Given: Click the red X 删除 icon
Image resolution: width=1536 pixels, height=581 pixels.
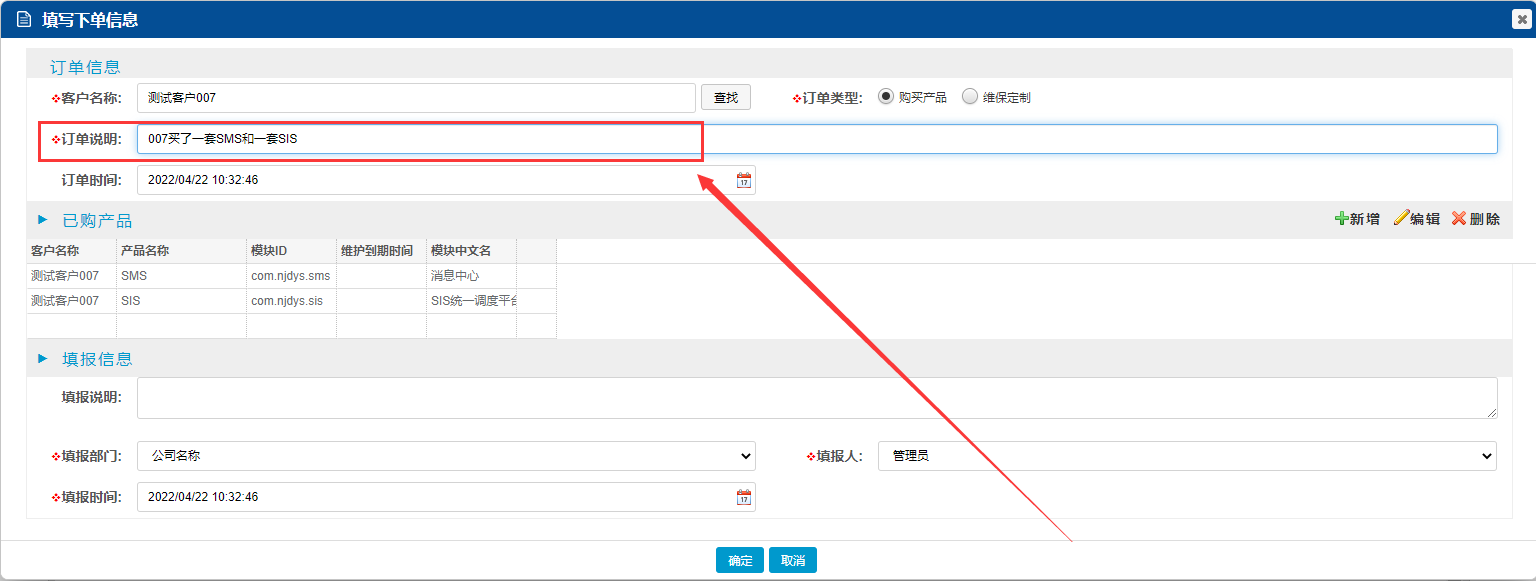Looking at the screenshot, I should [1458, 219].
